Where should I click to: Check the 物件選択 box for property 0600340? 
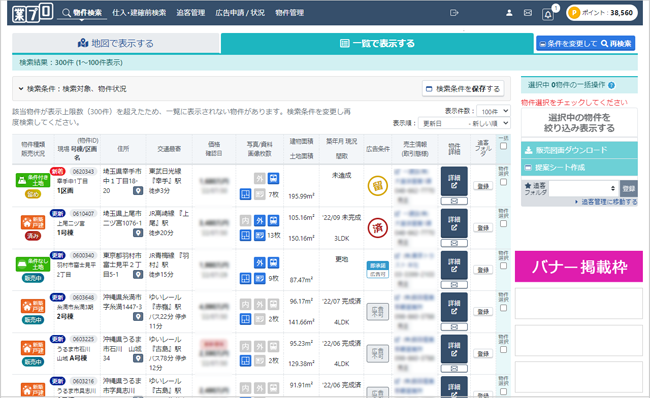click(x=503, y=266)
